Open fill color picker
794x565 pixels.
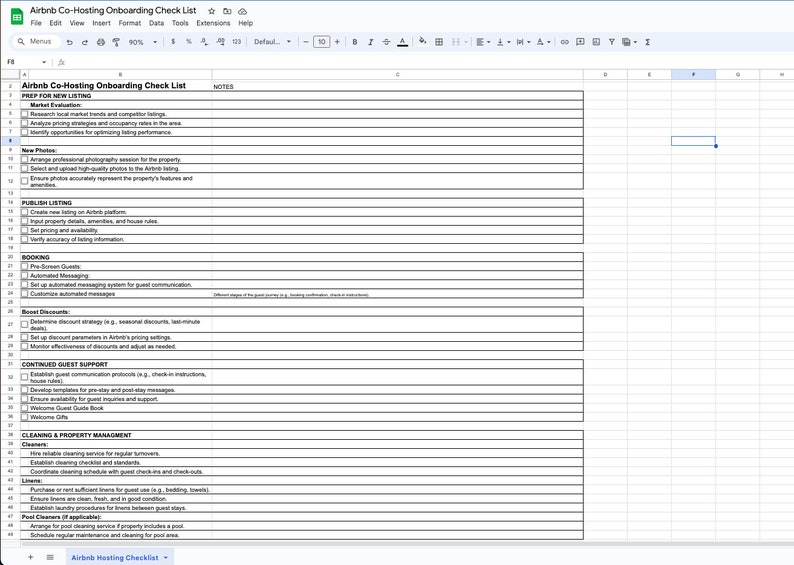point(422,42)
